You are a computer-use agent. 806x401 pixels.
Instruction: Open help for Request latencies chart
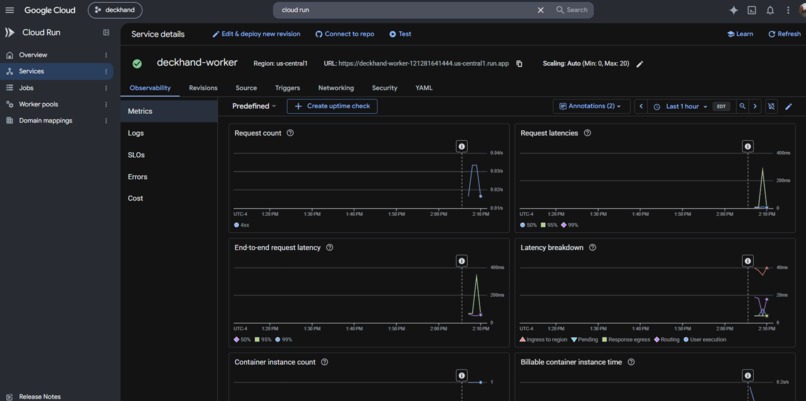click(587, 133)
